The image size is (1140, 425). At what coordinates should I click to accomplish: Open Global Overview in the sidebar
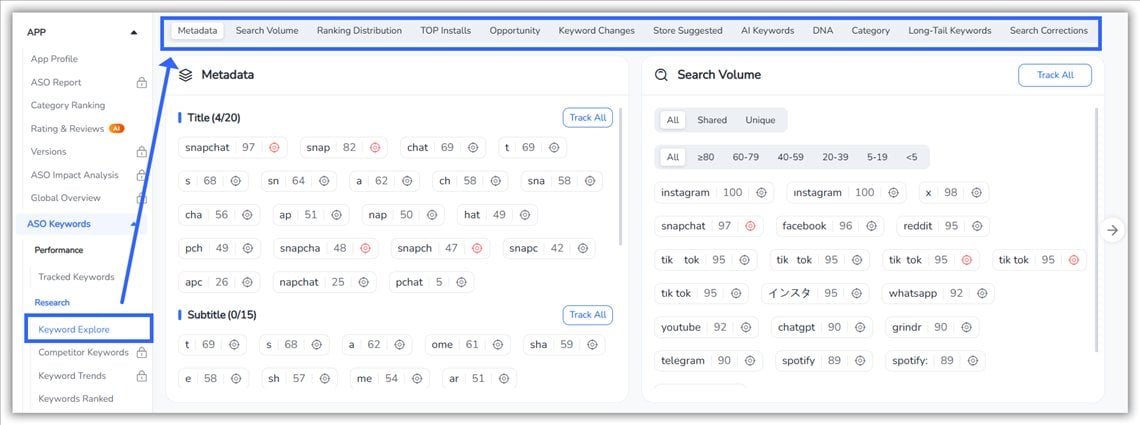tap(65, 198)
